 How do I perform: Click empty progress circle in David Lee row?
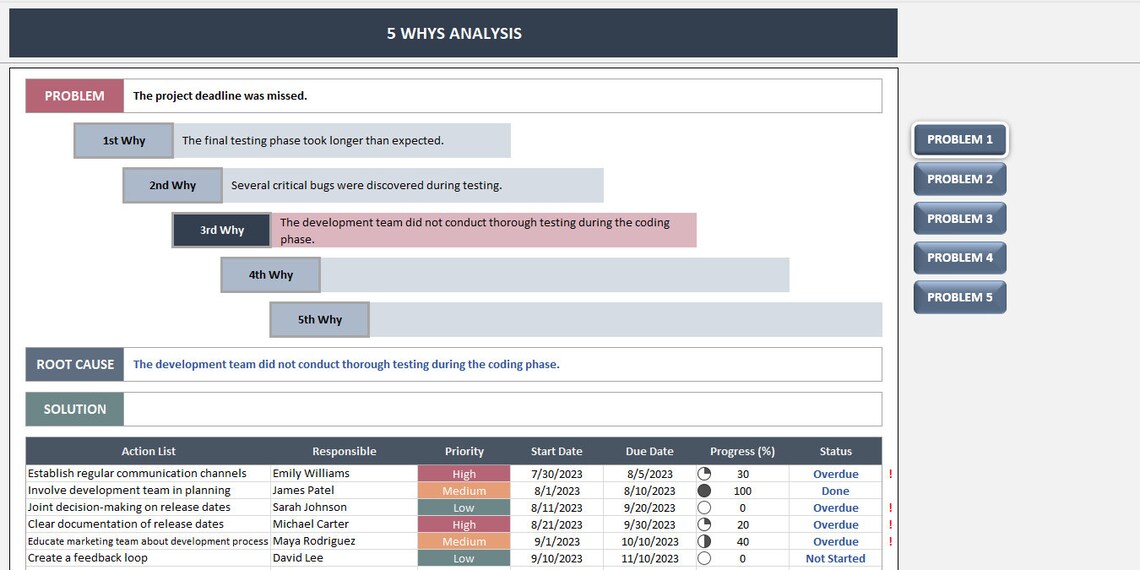click(704, 558)
